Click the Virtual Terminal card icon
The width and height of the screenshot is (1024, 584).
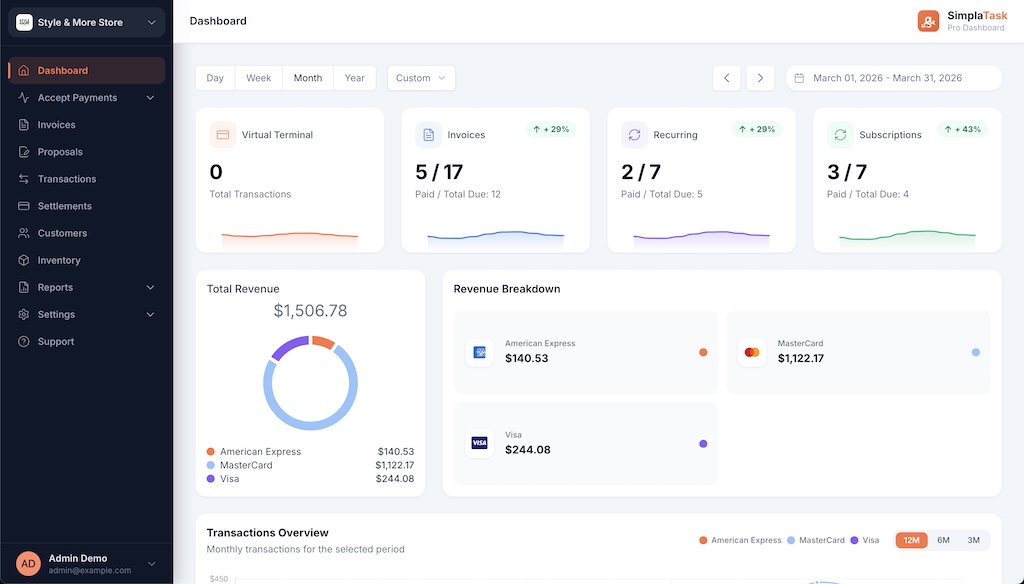(223, 135)
